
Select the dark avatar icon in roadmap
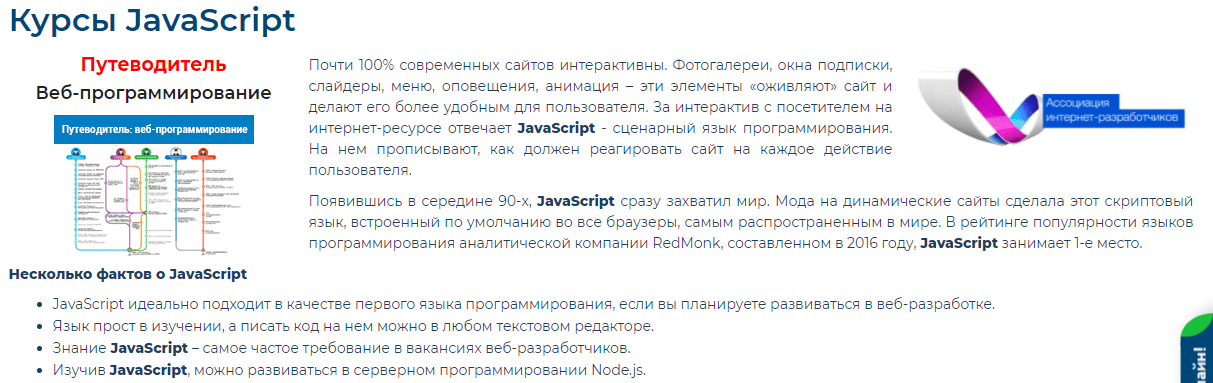[175, 152]
